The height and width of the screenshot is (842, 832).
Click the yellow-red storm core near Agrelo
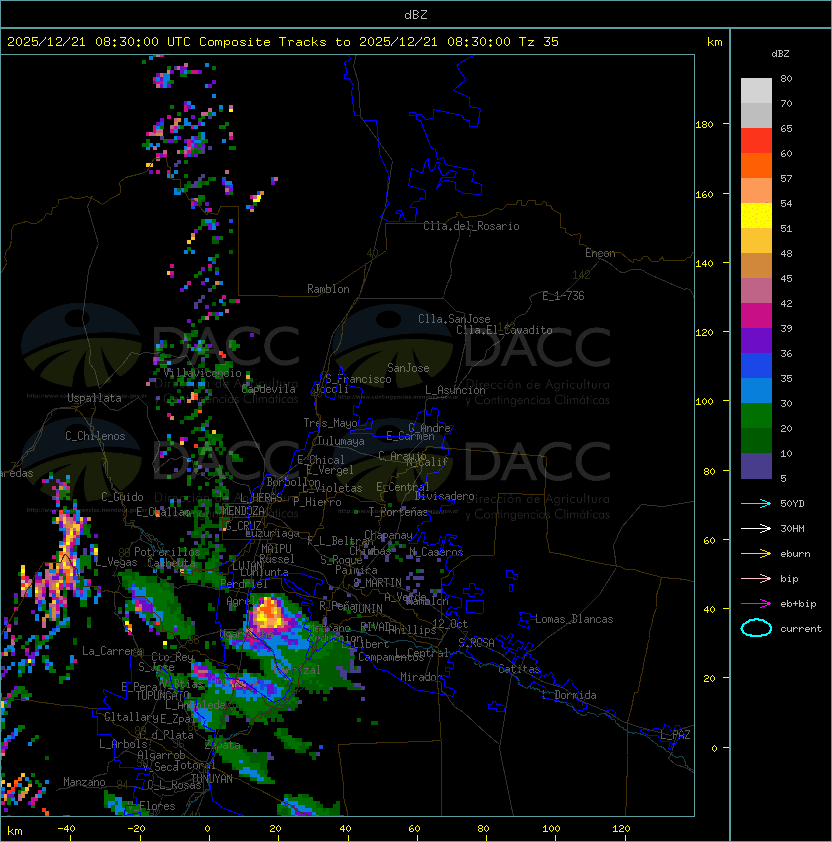(x=267, y=613)
